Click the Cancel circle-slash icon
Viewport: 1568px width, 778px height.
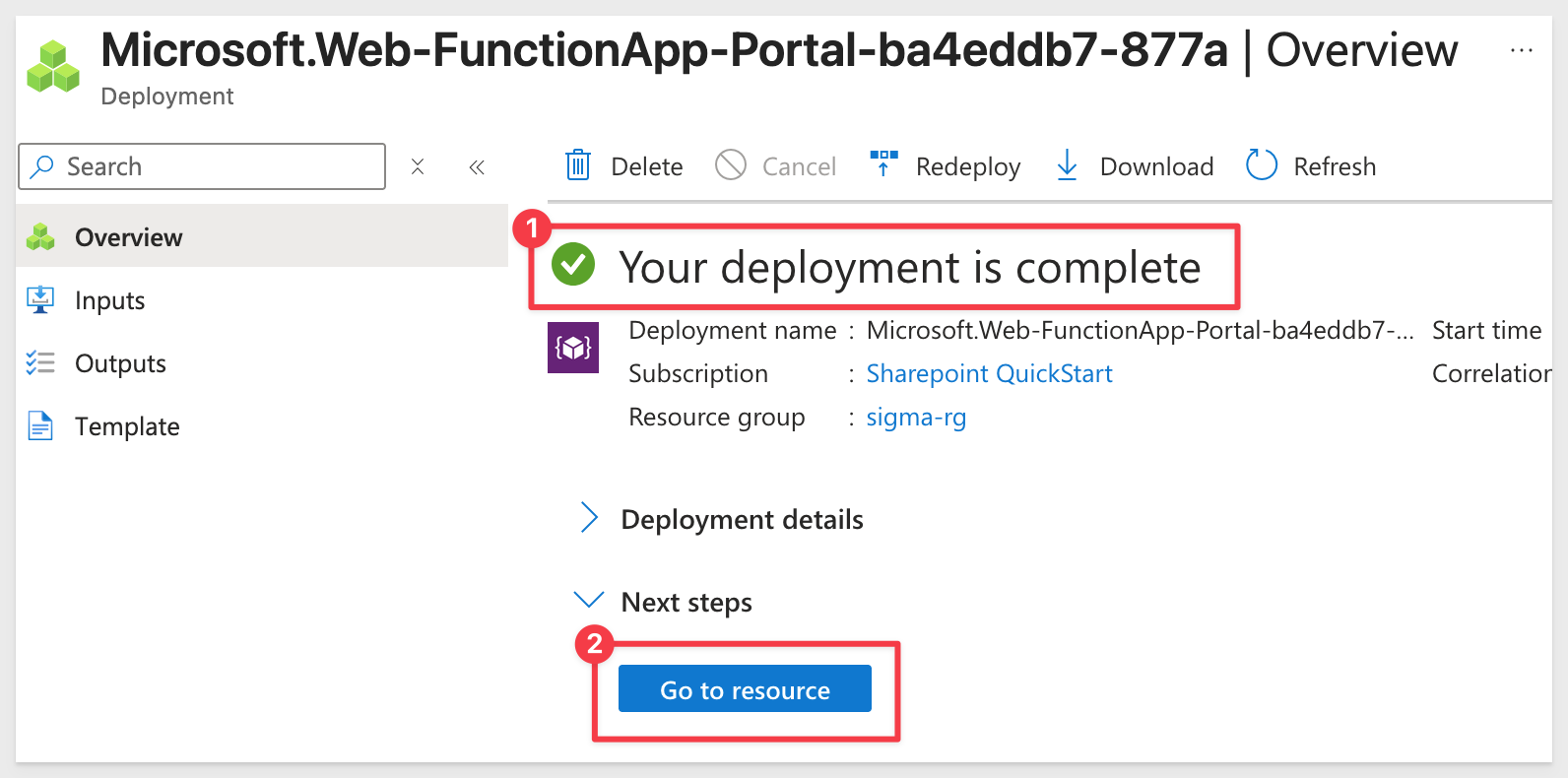coord(731,165)
